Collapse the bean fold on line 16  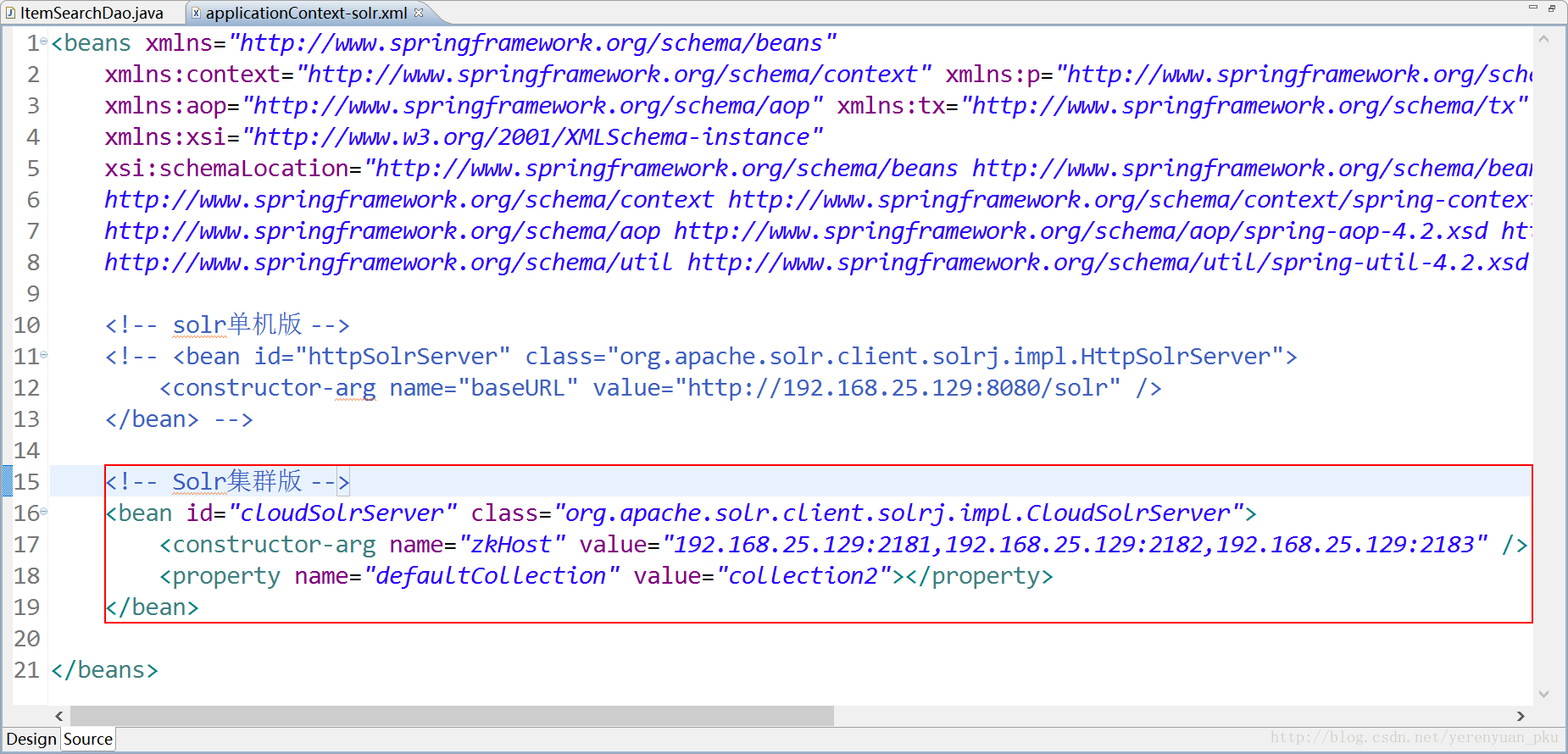click(x=44, y=512)
